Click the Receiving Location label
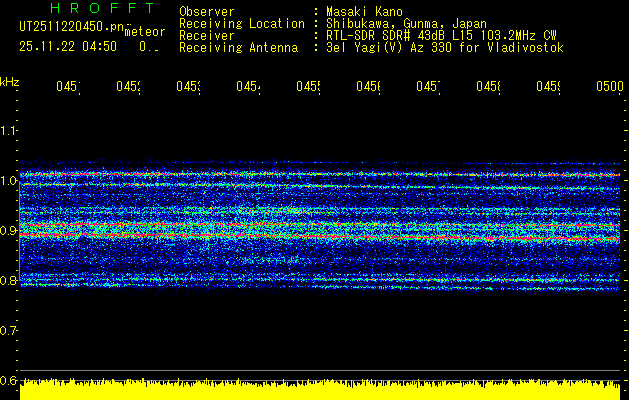629x400 pixels. (242, 24)
